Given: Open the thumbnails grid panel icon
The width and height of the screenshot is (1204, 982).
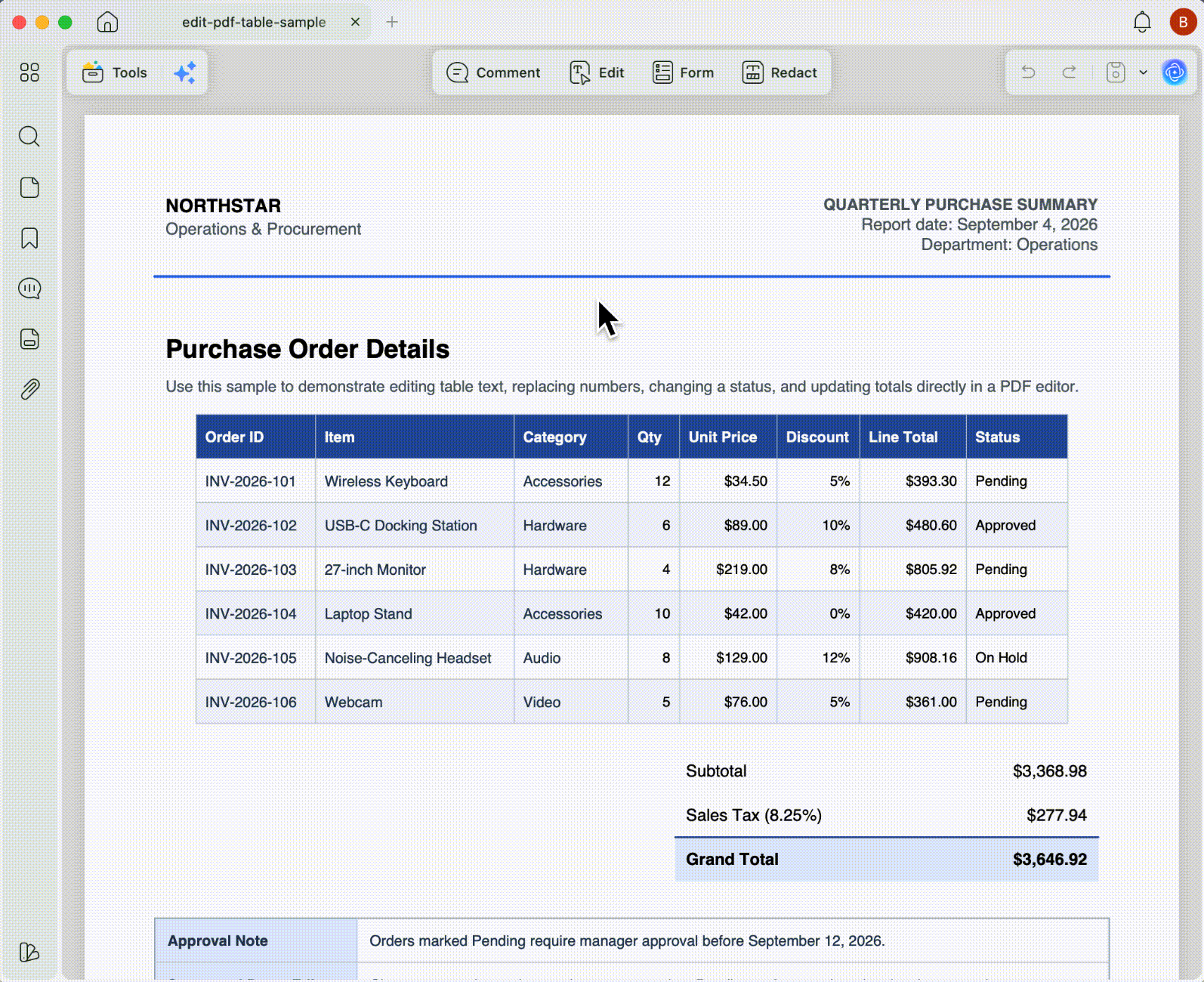Looking at the screenshot, I should (29, 73).
